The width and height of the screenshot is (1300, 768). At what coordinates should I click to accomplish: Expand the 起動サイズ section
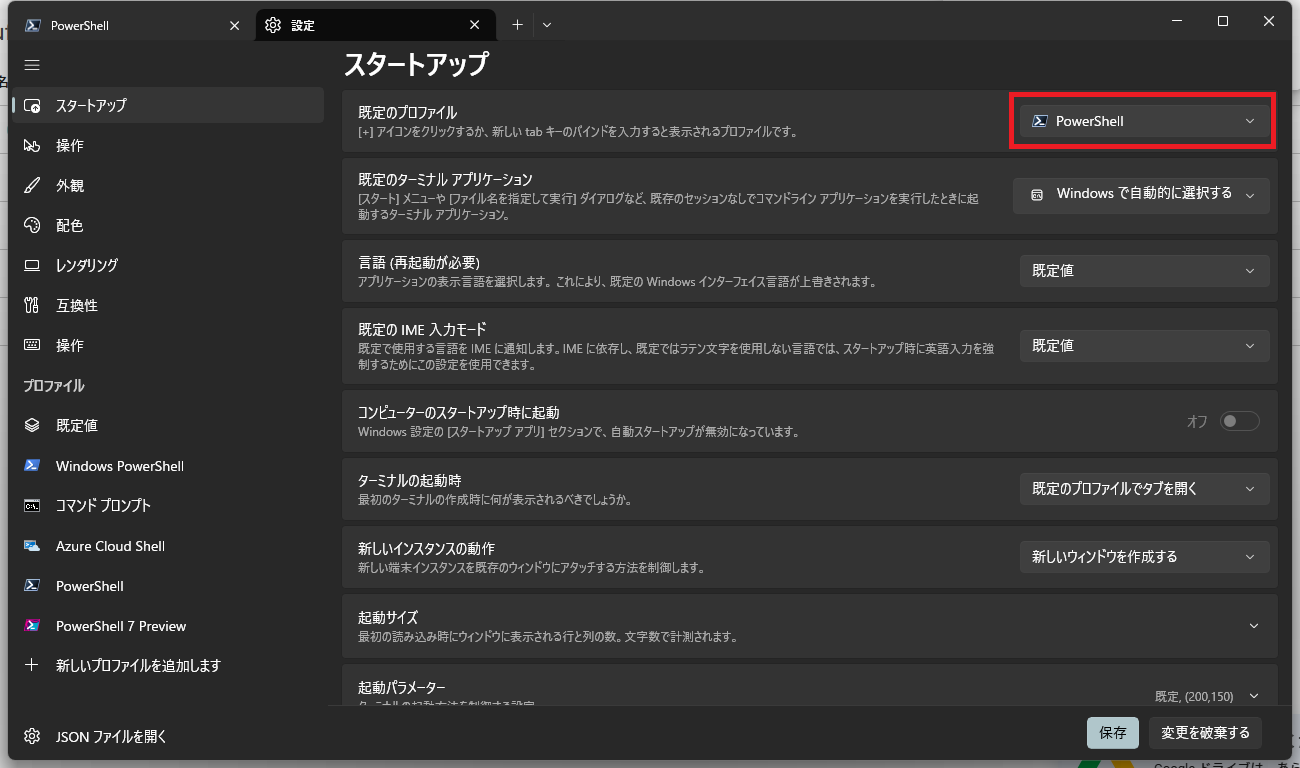pyautogui.click(x=1256, y=626)
